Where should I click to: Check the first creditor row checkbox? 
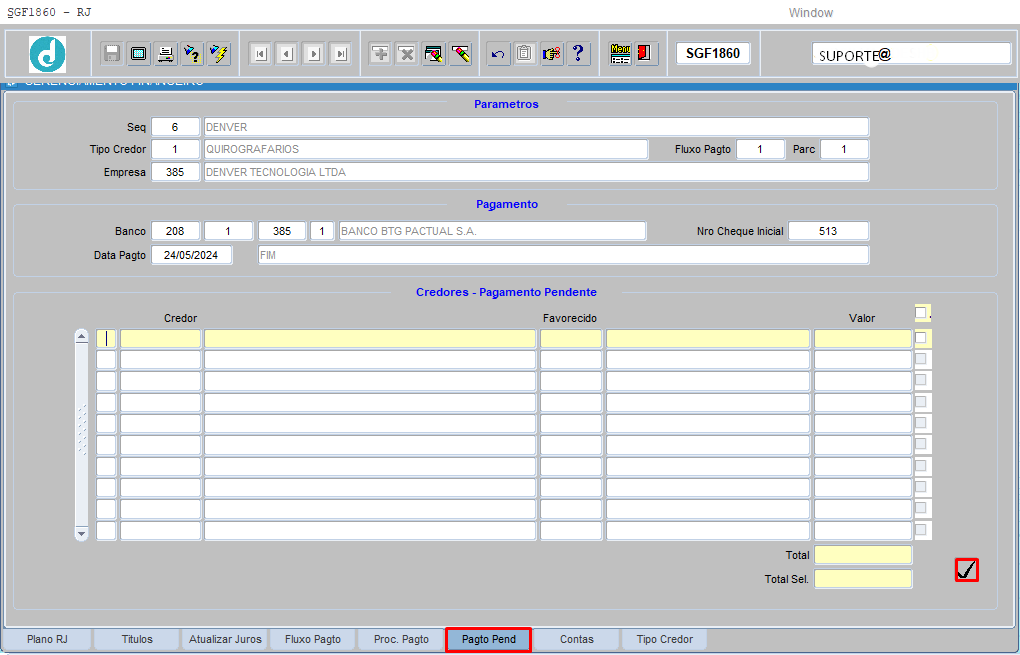[921, 338]
